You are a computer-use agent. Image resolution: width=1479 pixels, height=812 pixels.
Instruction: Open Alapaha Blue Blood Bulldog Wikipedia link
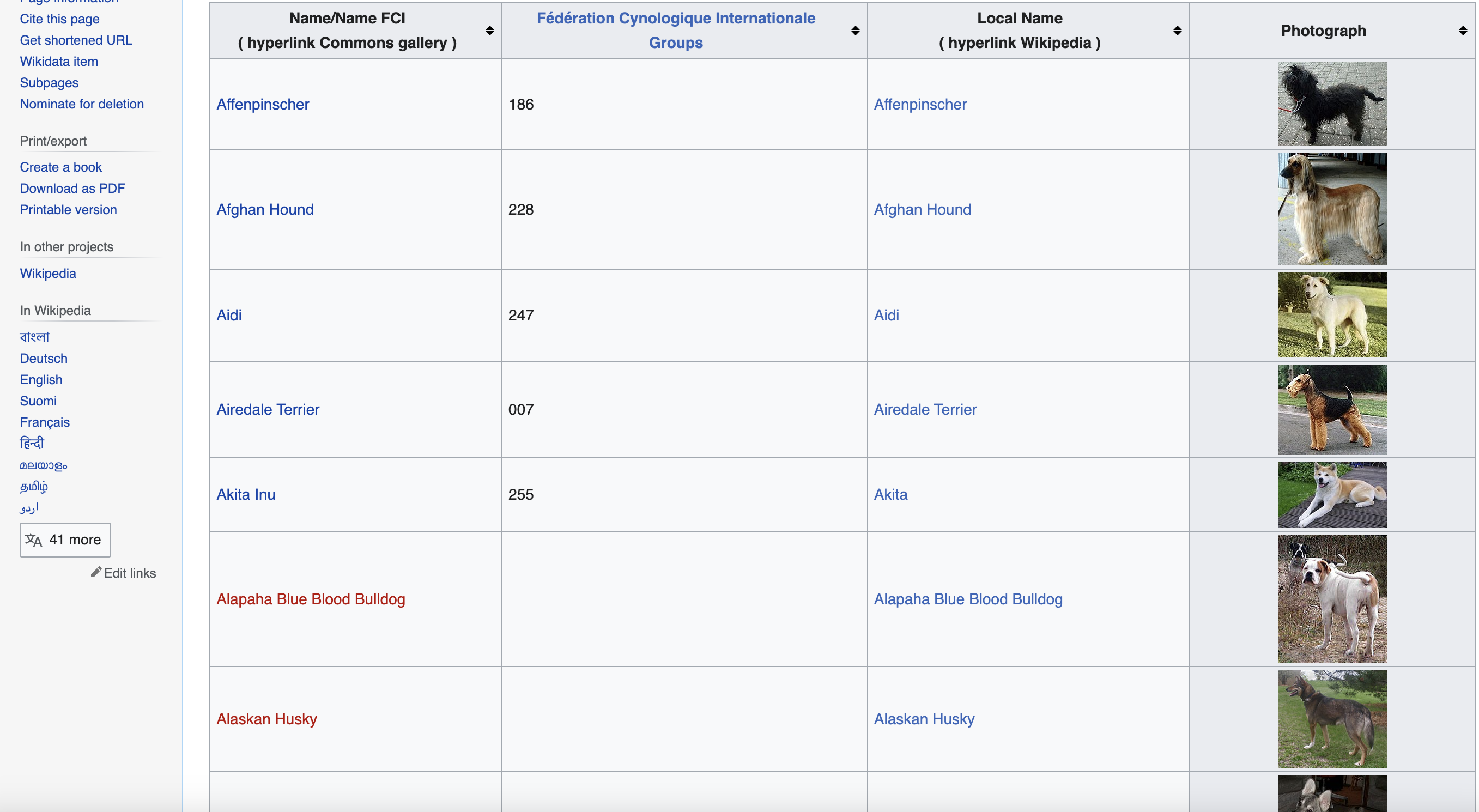point(968,598)
